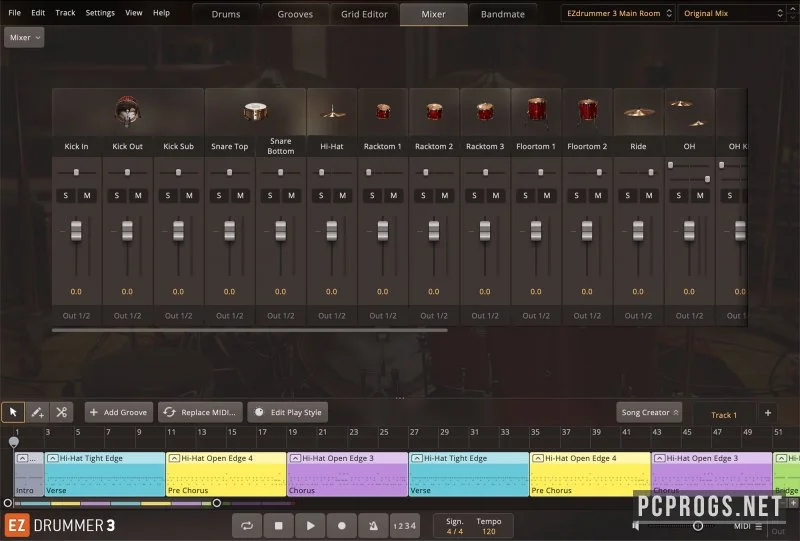Add a new track with plus icon
This screenshot has width=800, height=541.
point(768,413)
